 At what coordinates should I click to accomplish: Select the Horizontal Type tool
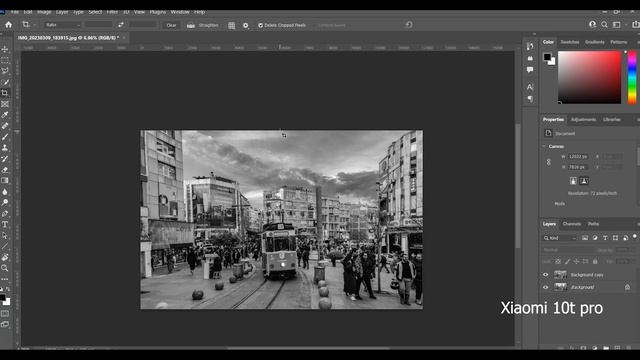(5, 224)
